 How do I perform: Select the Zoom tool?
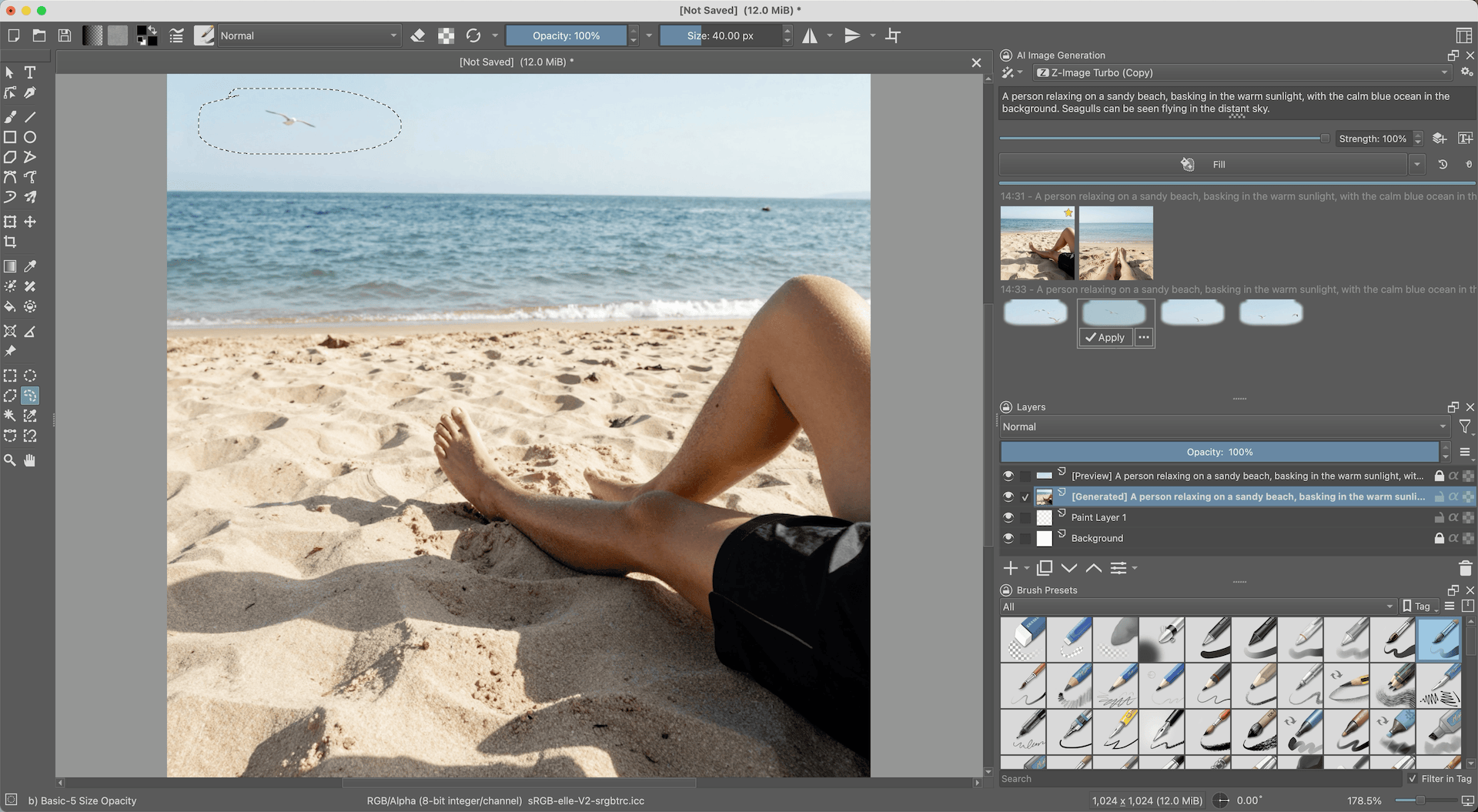[x=11, y=460]
